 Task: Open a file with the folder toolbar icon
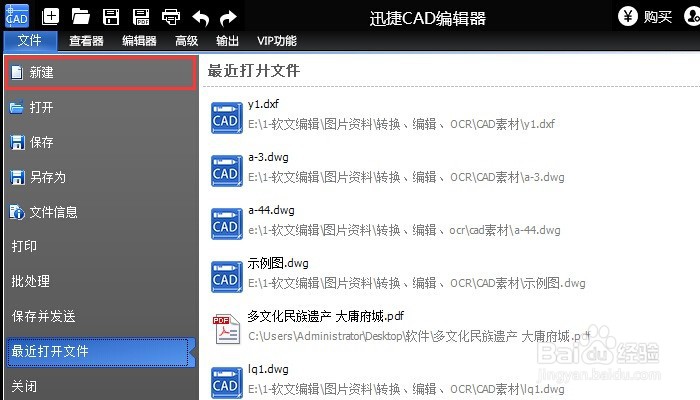[x=80, y=17]
